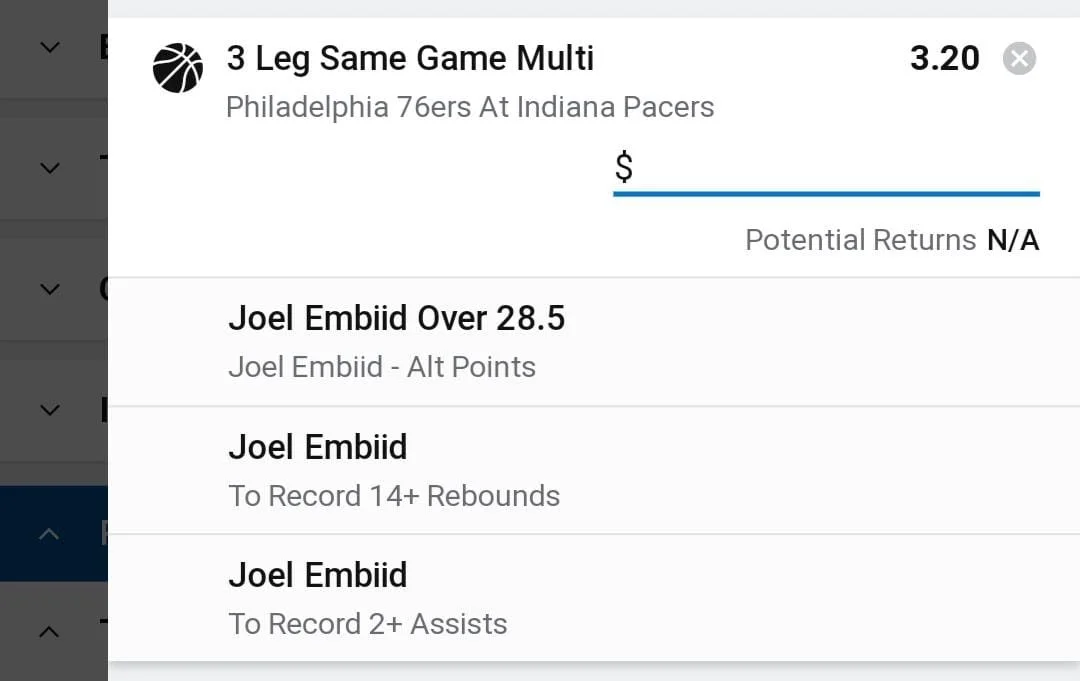This screenshot has height=681, width=1080.
Task: Open Philadelphia 76ers At Indiana Pacers match link
Action: point(470,107)
